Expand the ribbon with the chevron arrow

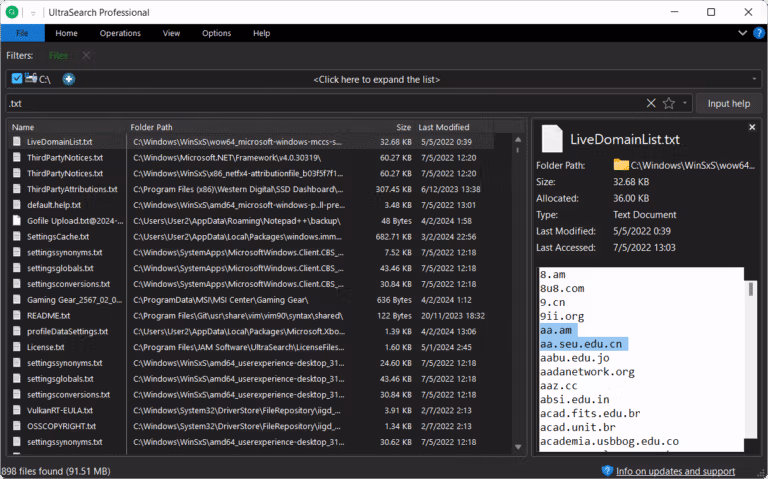pos(743,33)
